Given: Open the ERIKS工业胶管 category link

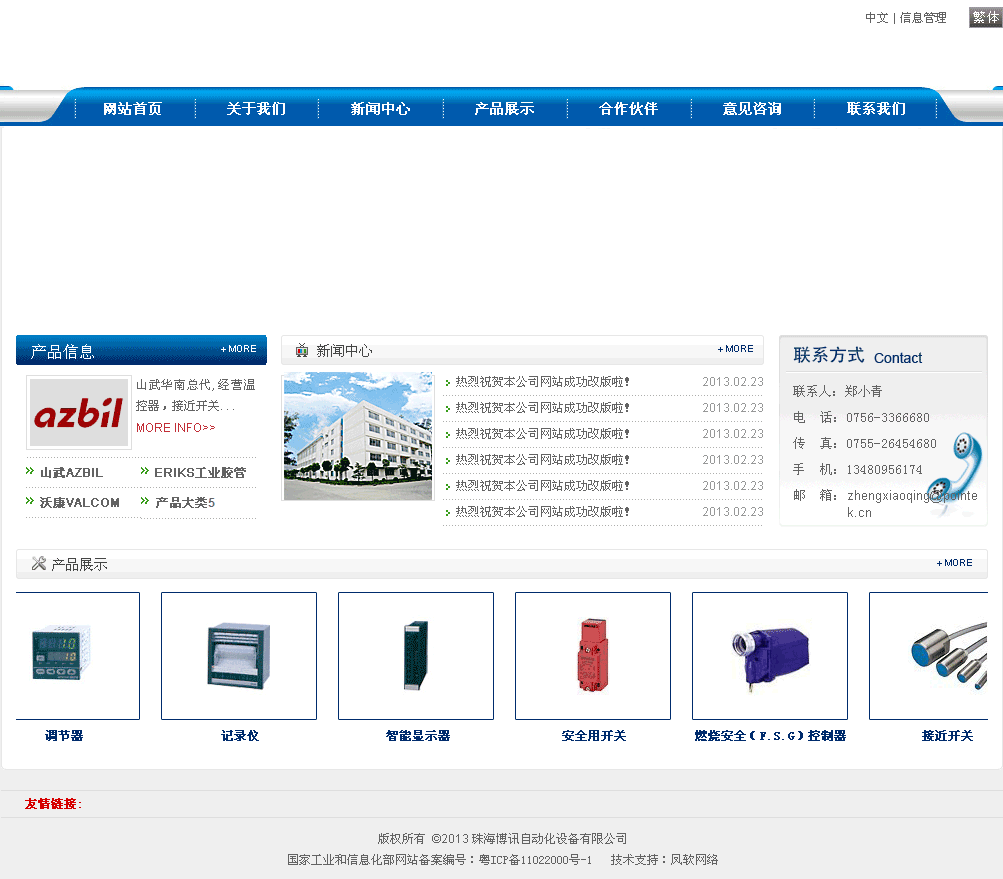Looking at the screenshot, I should click(x=199, y=473).
